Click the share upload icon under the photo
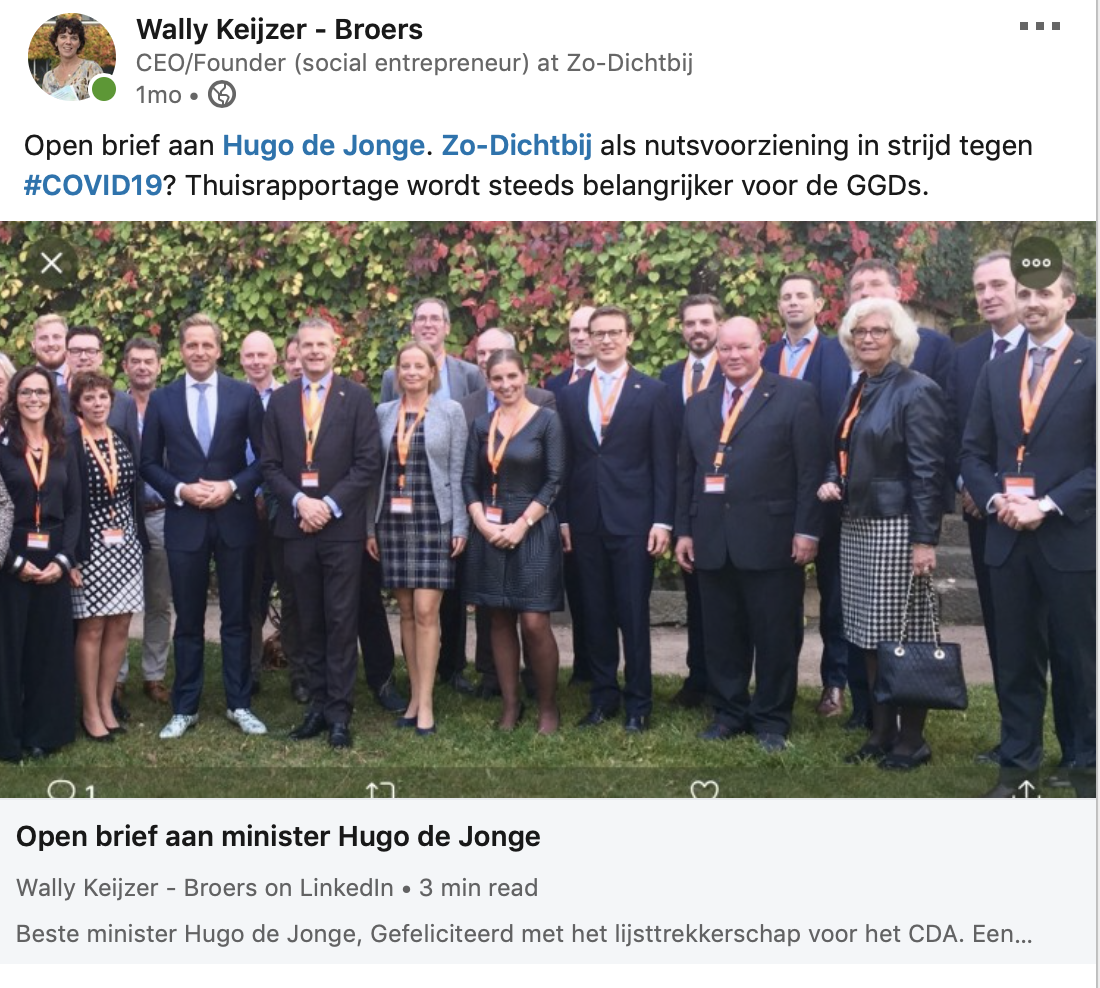The width and height of the screenshot is (1100, 988). click(x=1026, y=789)
